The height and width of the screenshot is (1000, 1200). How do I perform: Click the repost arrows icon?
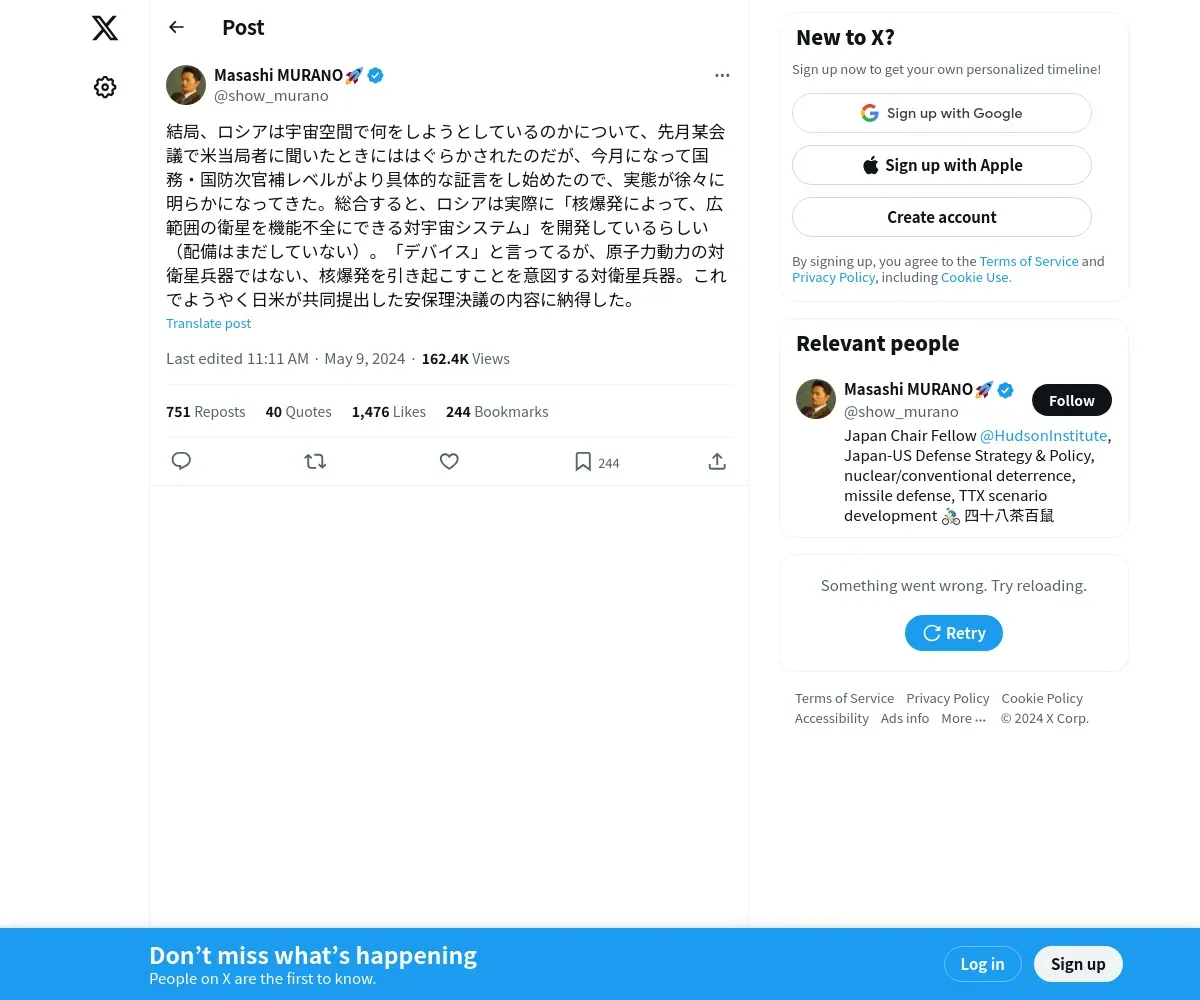point(315,461)
